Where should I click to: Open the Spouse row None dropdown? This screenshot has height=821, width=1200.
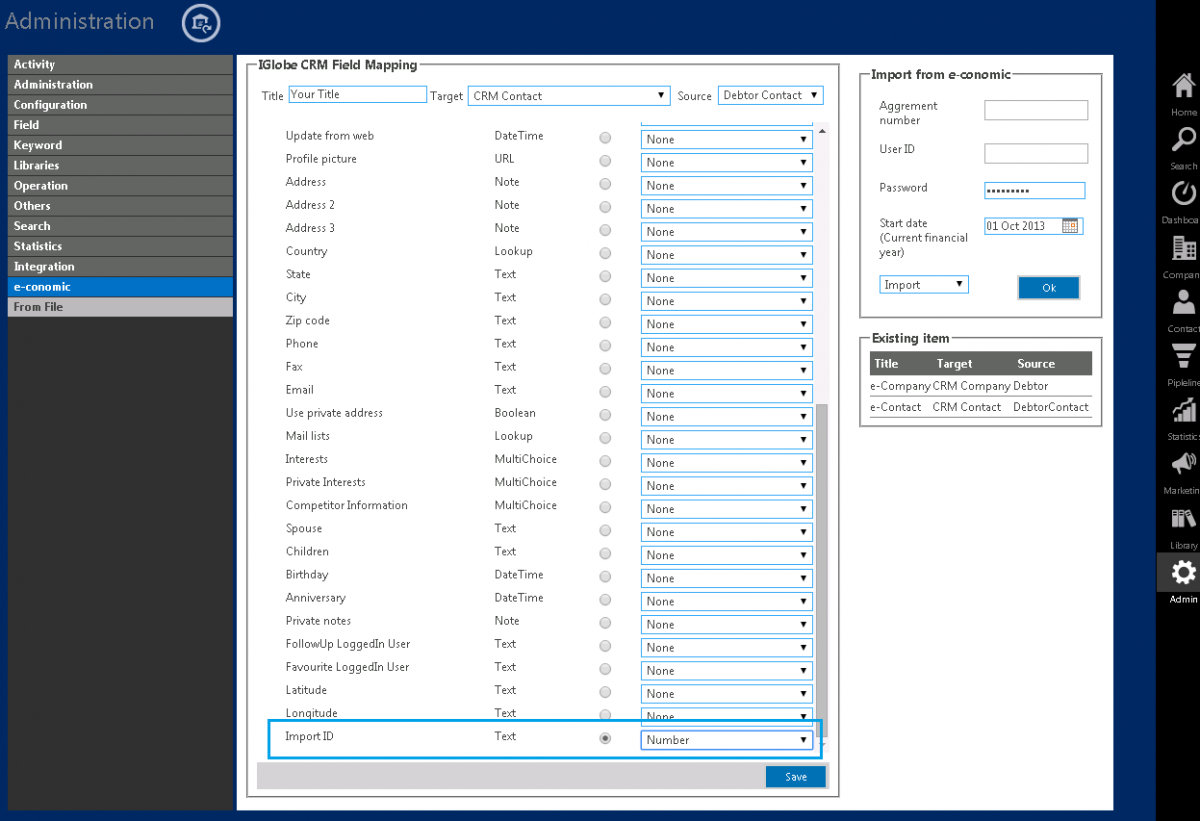click(726, 532)
